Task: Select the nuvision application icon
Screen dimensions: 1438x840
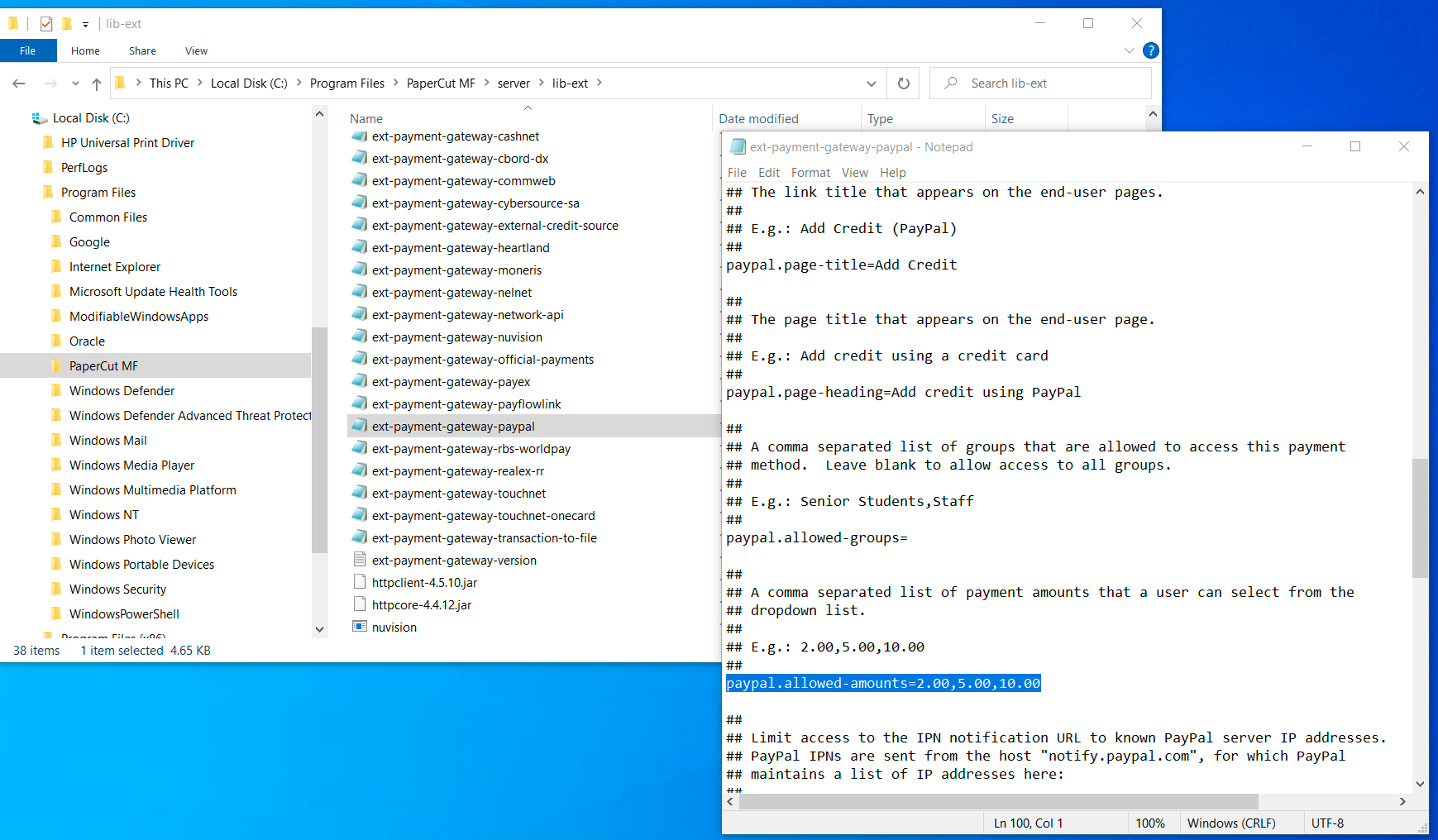Action: (359, 628)
